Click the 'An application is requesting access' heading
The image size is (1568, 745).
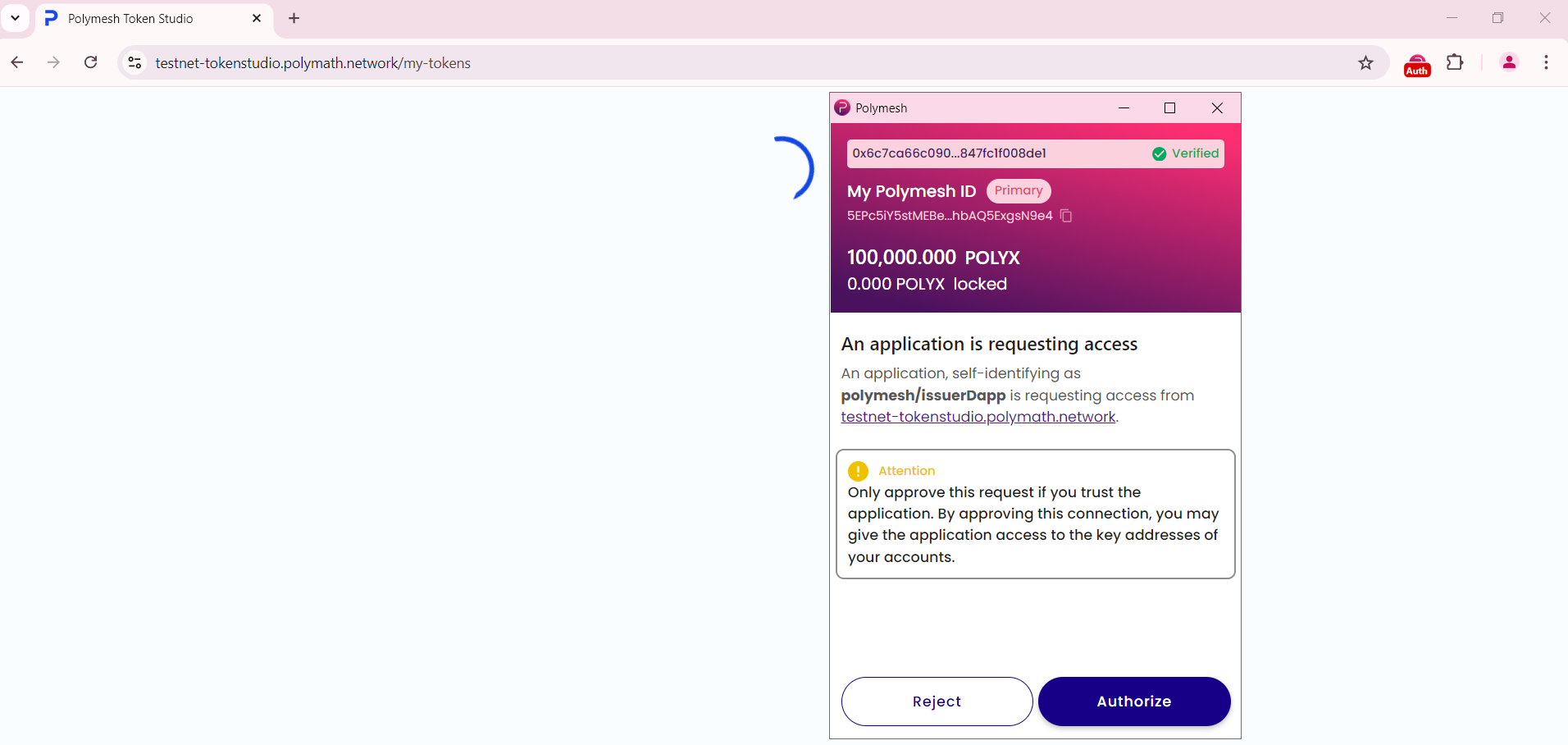point(989,344)
